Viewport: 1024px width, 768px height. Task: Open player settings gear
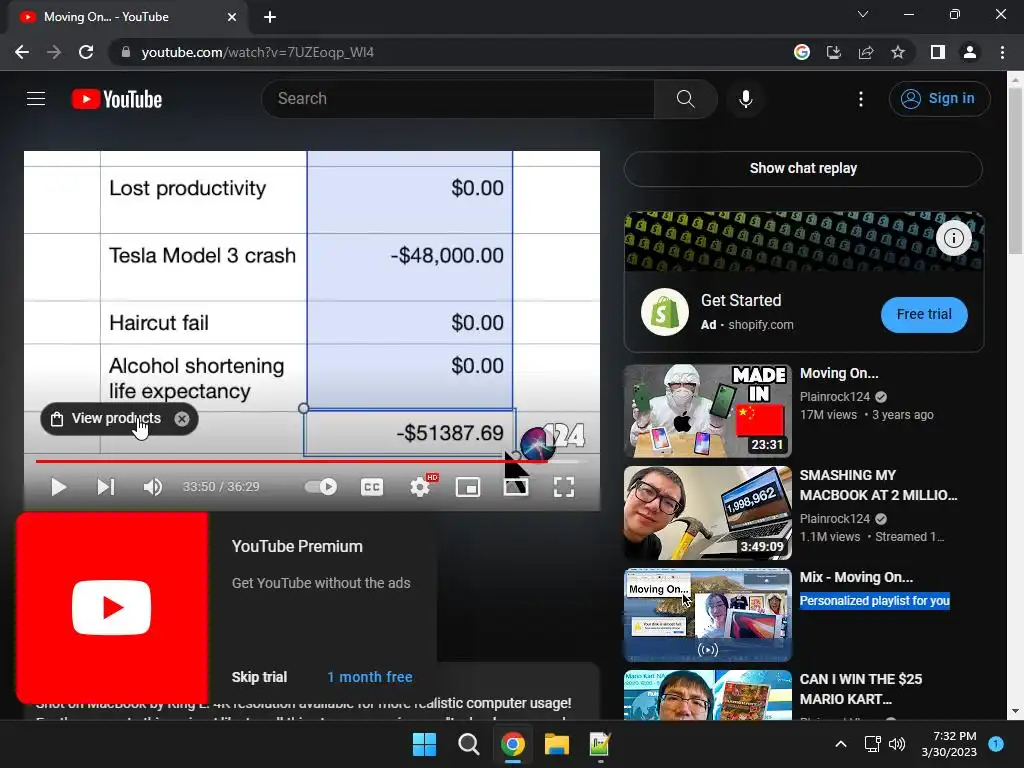[x=420, y=487]
